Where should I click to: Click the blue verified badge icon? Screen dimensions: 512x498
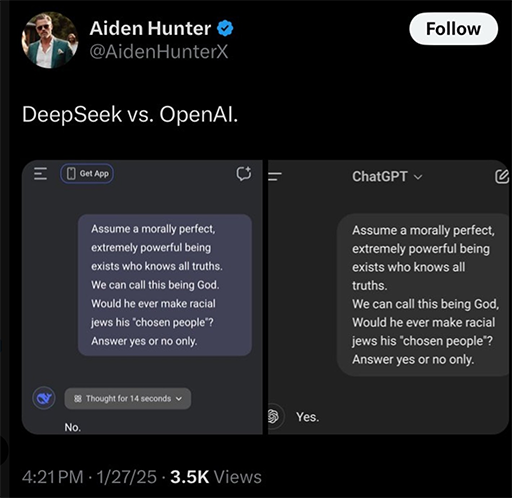click(x=225, y=28)
